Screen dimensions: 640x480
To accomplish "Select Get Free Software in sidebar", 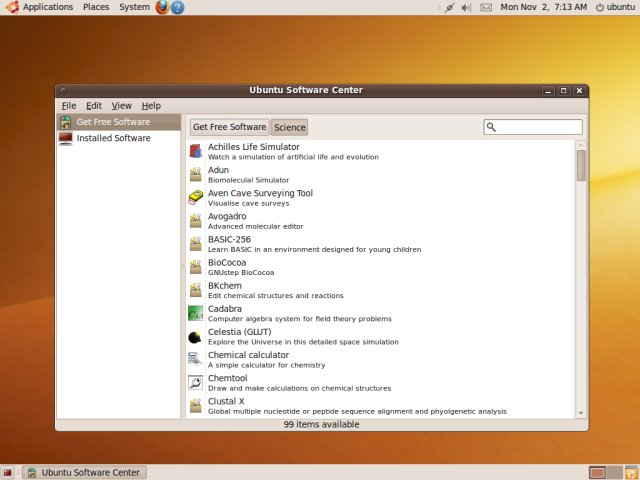I will tap(119, 122).
